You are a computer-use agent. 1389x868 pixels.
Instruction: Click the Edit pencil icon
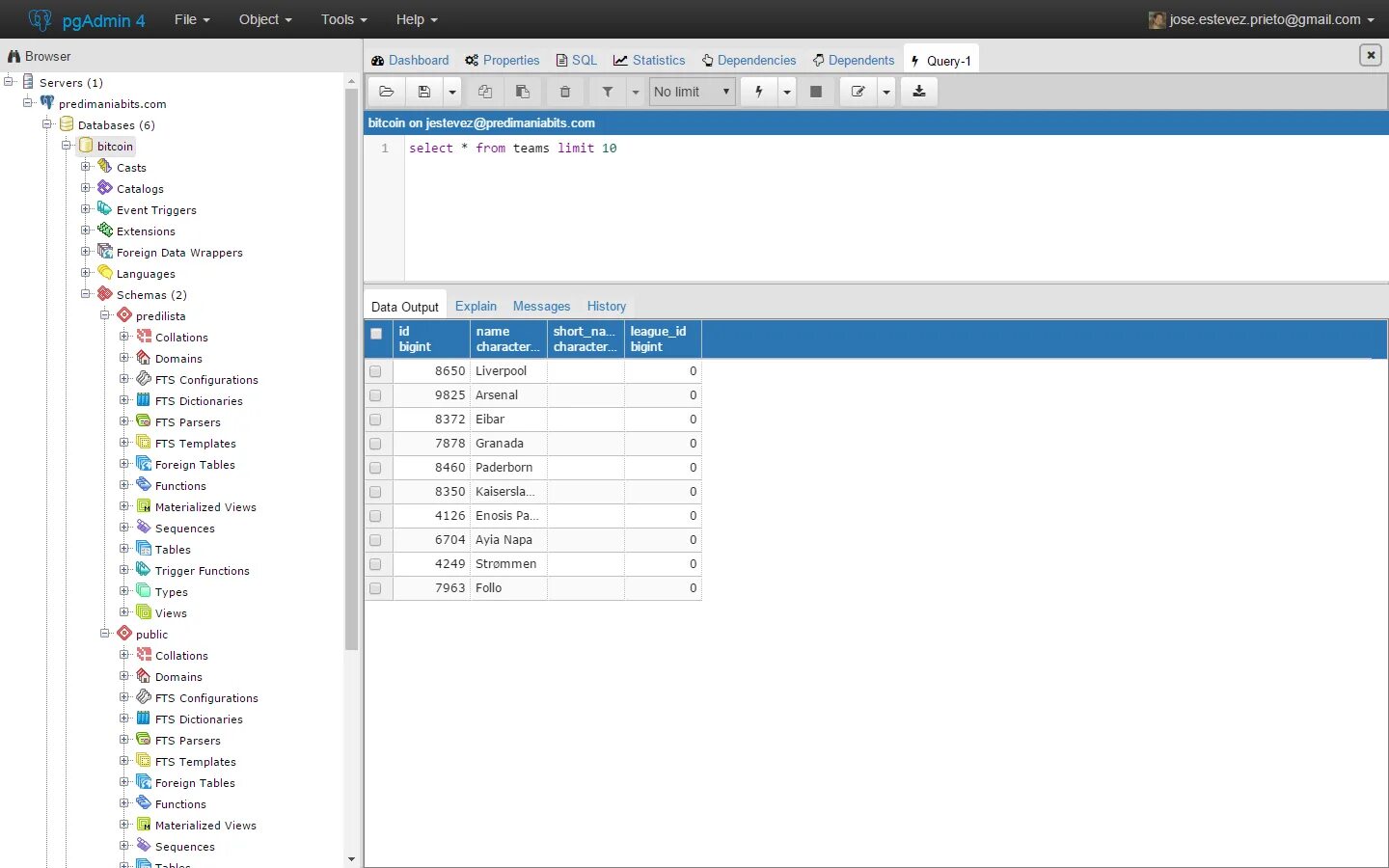click(858, 92)
